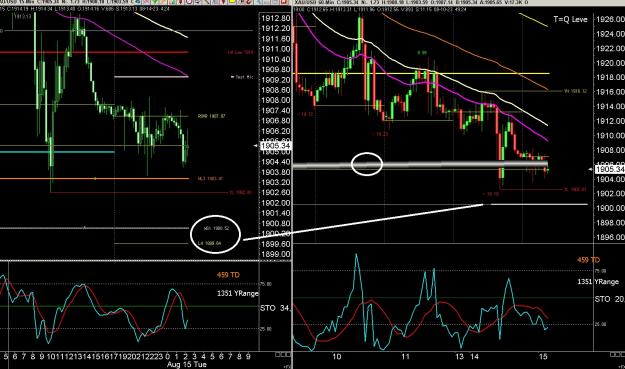Select 1351 YRange text in right indicator panel
The height and width of the screenshot is (369, 625).
click(598, 282)
